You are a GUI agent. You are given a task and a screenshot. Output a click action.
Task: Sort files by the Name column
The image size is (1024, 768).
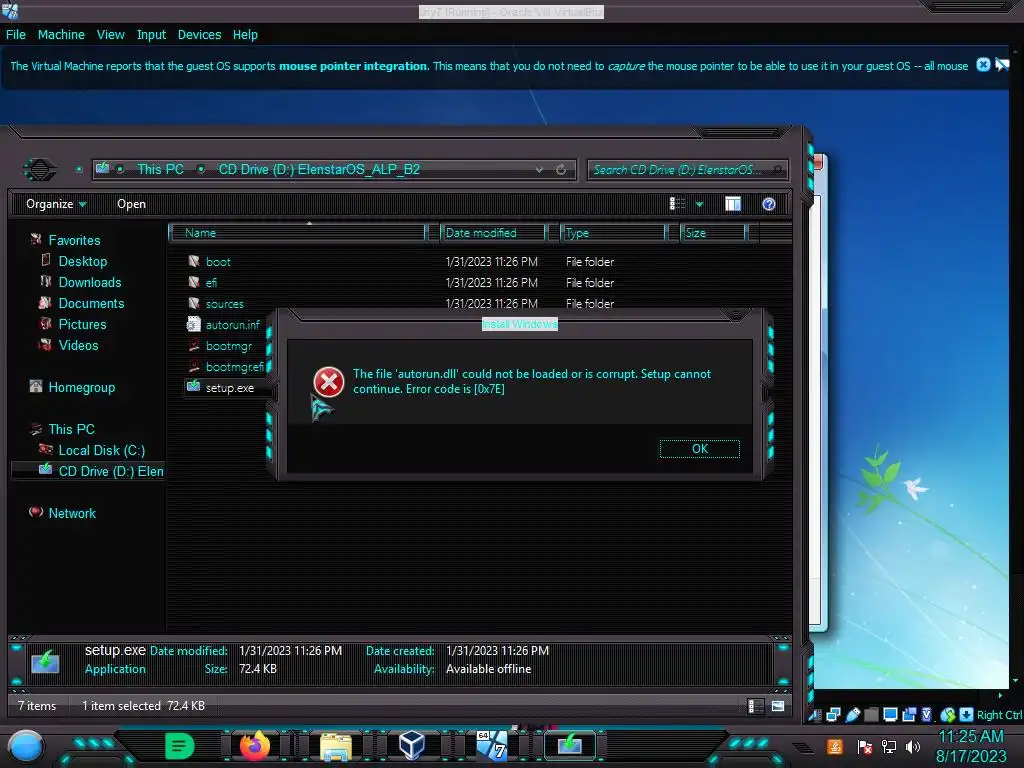click(297, 232)
